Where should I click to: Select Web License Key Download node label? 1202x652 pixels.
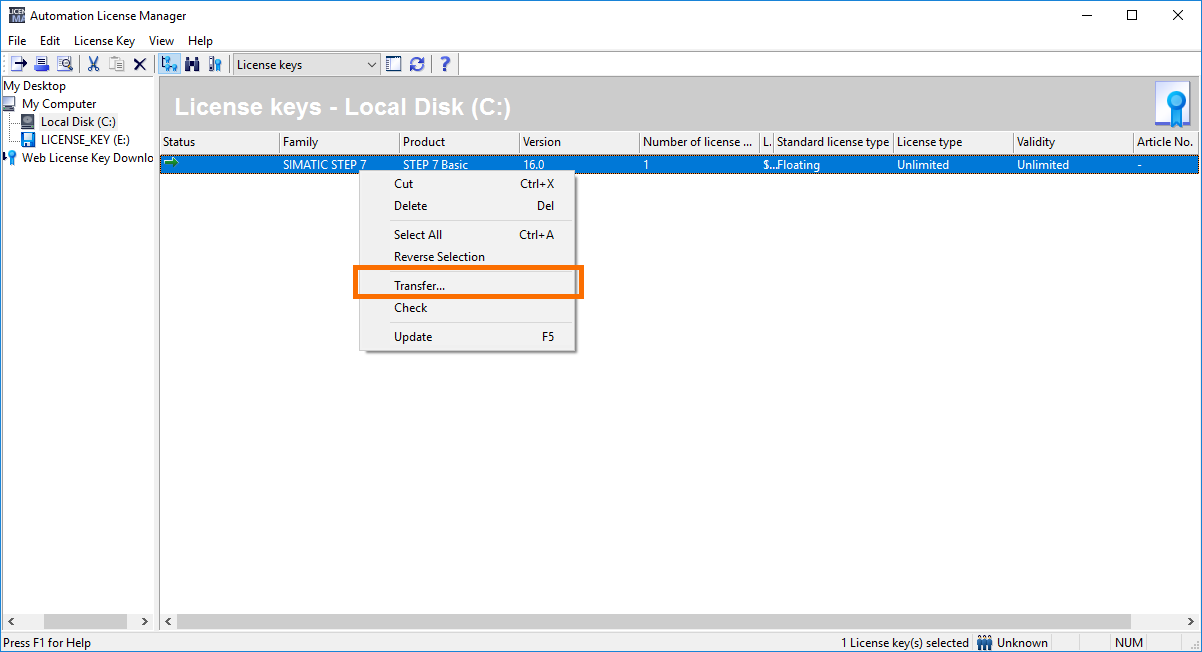click(88, 158)
